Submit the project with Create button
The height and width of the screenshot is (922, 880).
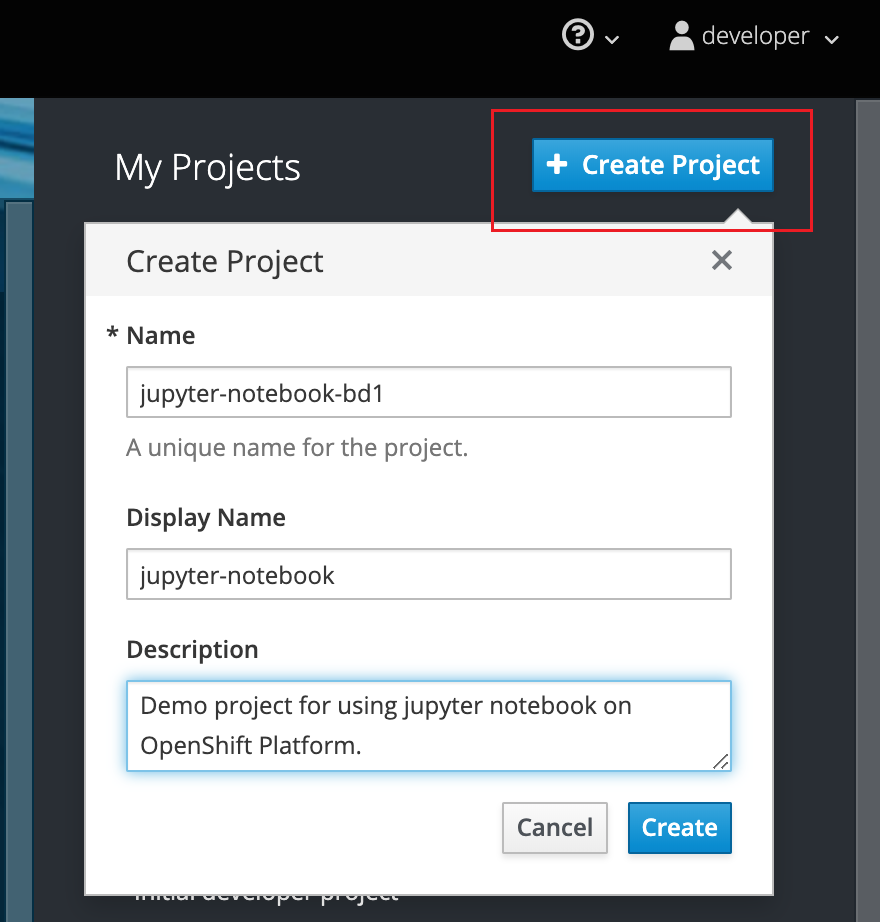679,827
